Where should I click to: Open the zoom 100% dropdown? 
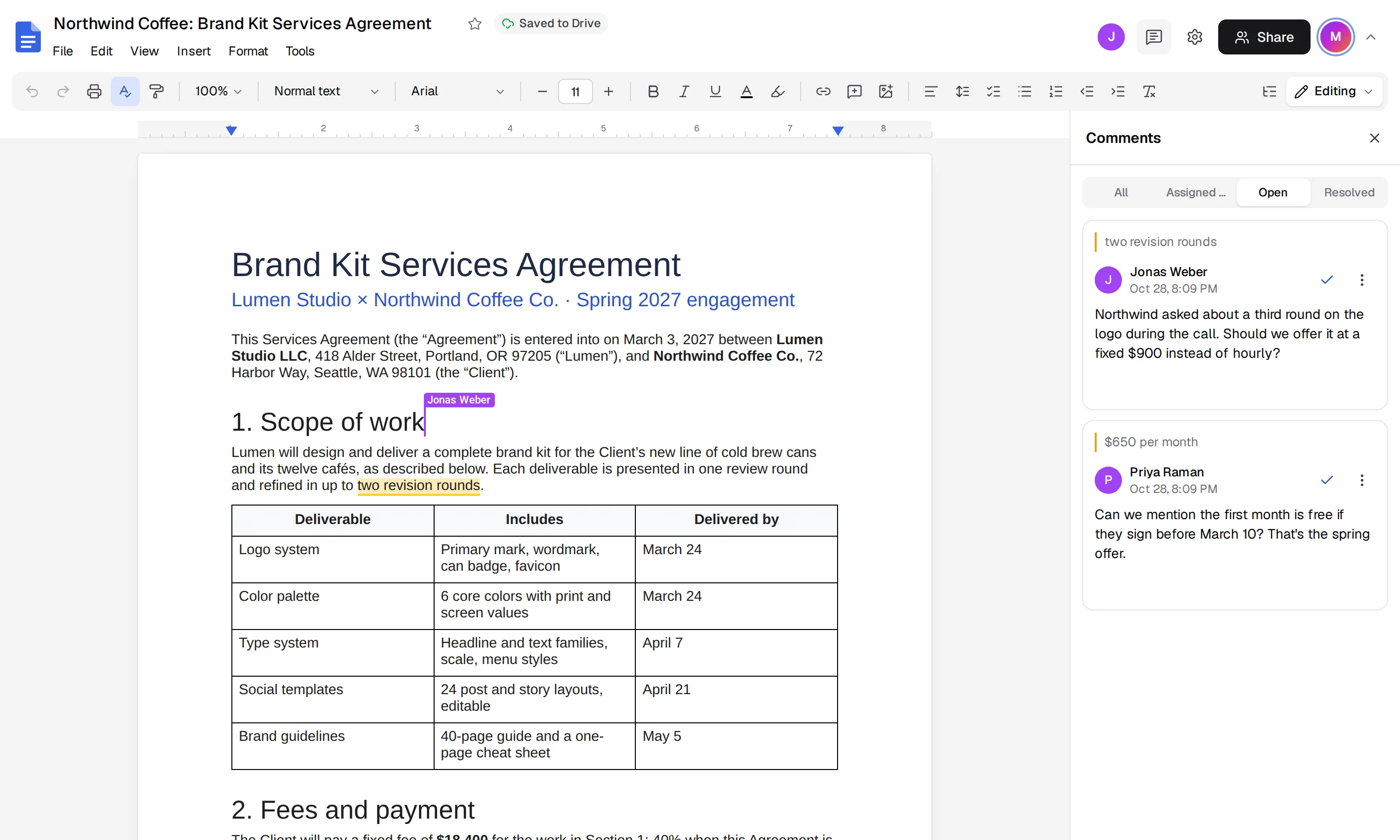click(x=218, y=91)
